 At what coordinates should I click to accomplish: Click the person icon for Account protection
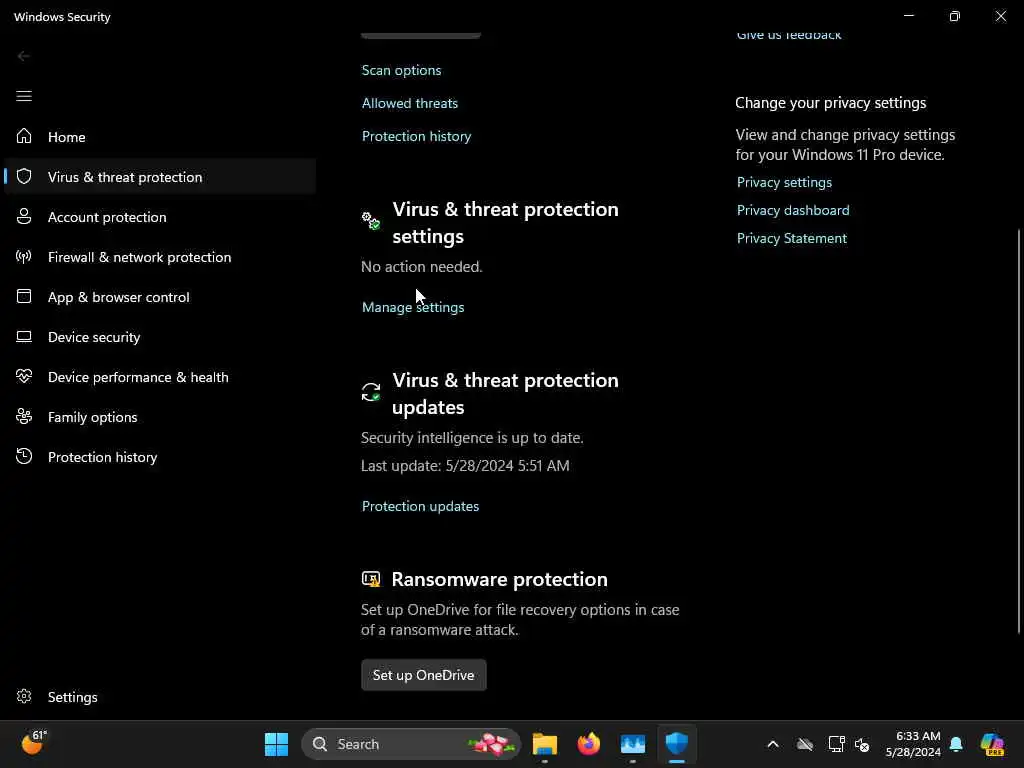coord(24,216)
